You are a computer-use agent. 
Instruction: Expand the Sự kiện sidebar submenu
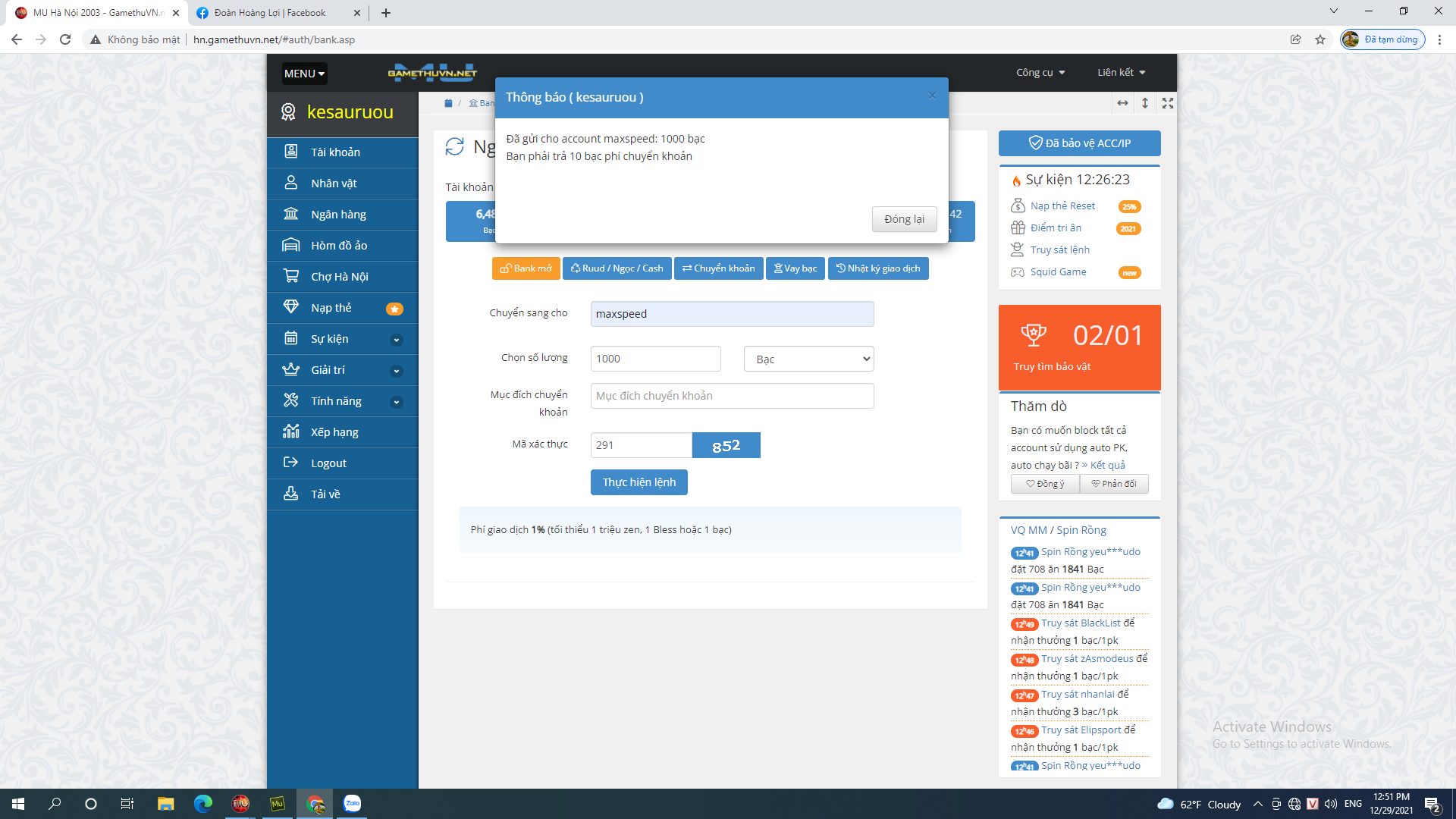click(x=396, y=340)
